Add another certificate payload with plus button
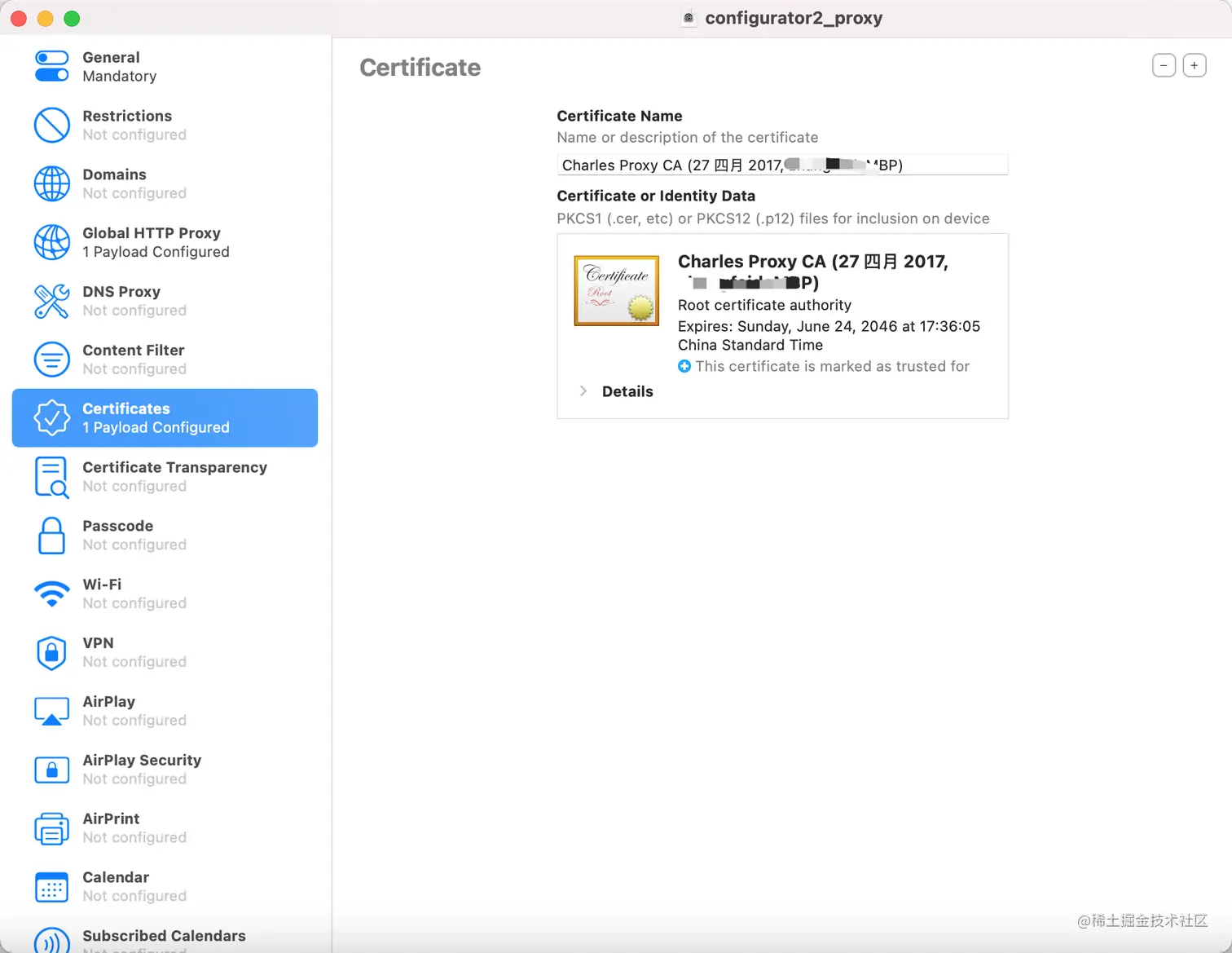Image resolution: width=1232 pixels, height=953 pixels. click(x=1195, y=65)
